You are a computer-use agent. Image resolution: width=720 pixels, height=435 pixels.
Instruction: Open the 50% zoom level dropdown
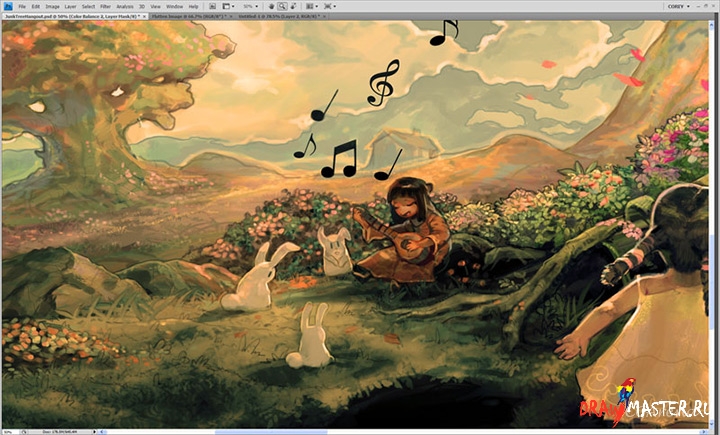pyautogui.click(x=250, y=6)
